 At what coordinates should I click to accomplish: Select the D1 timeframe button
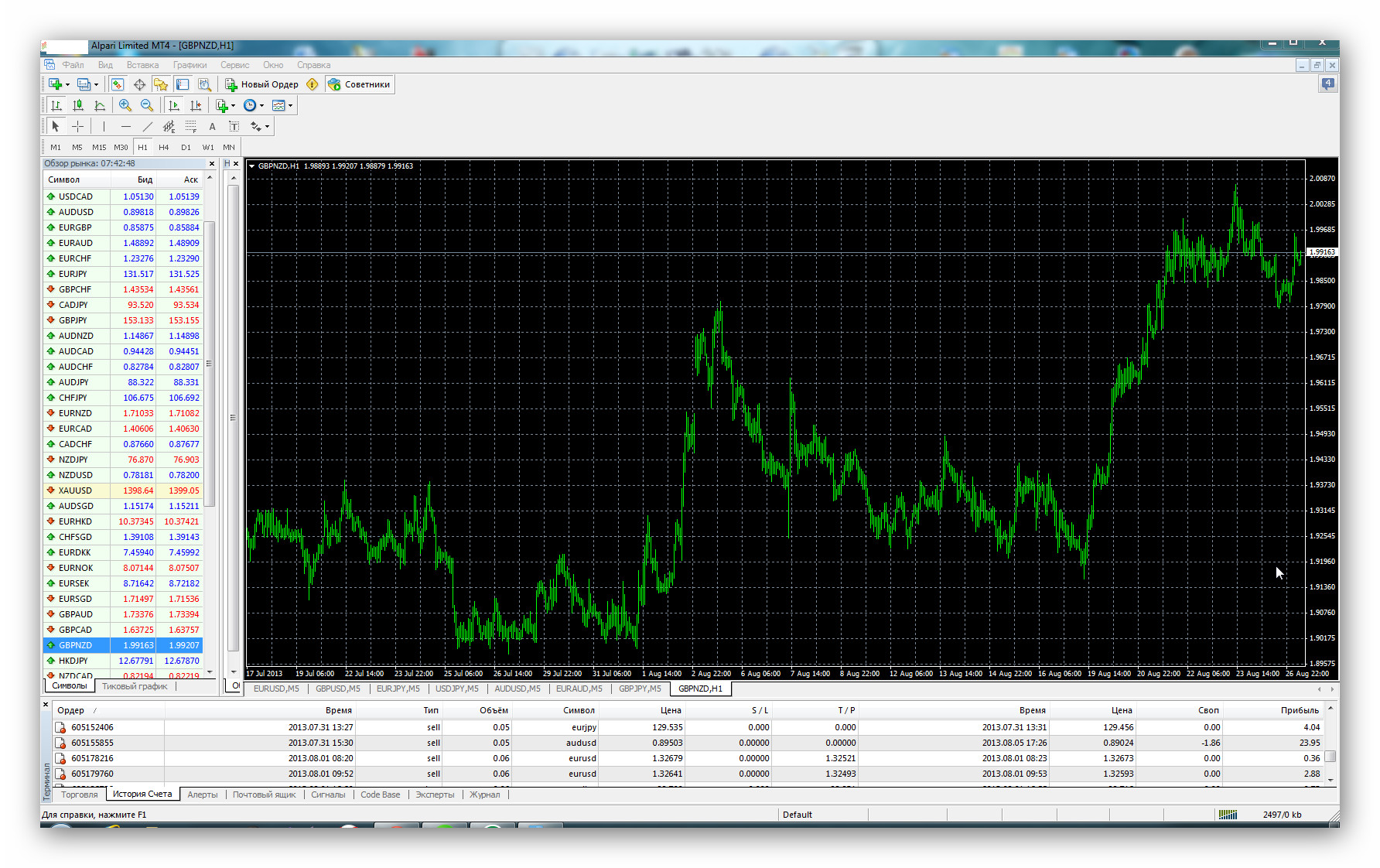coord(186,147)
